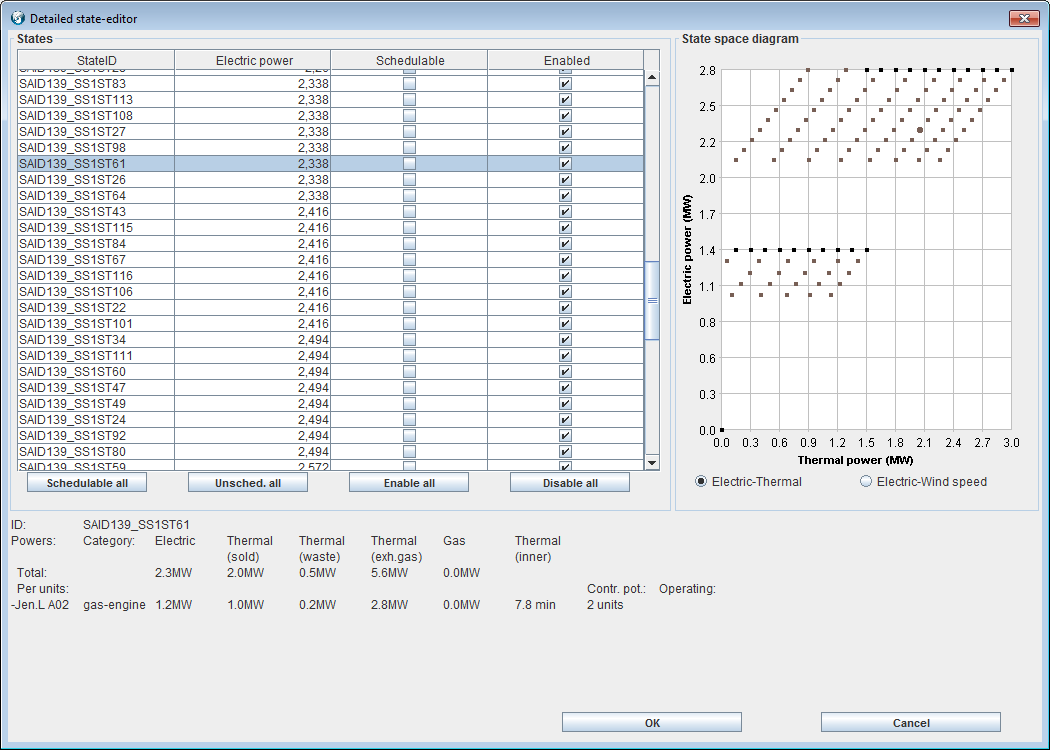Toggle Schedulable for SAID139_SS1ST43
The image size is (1050, 750).
pos(409,212)
